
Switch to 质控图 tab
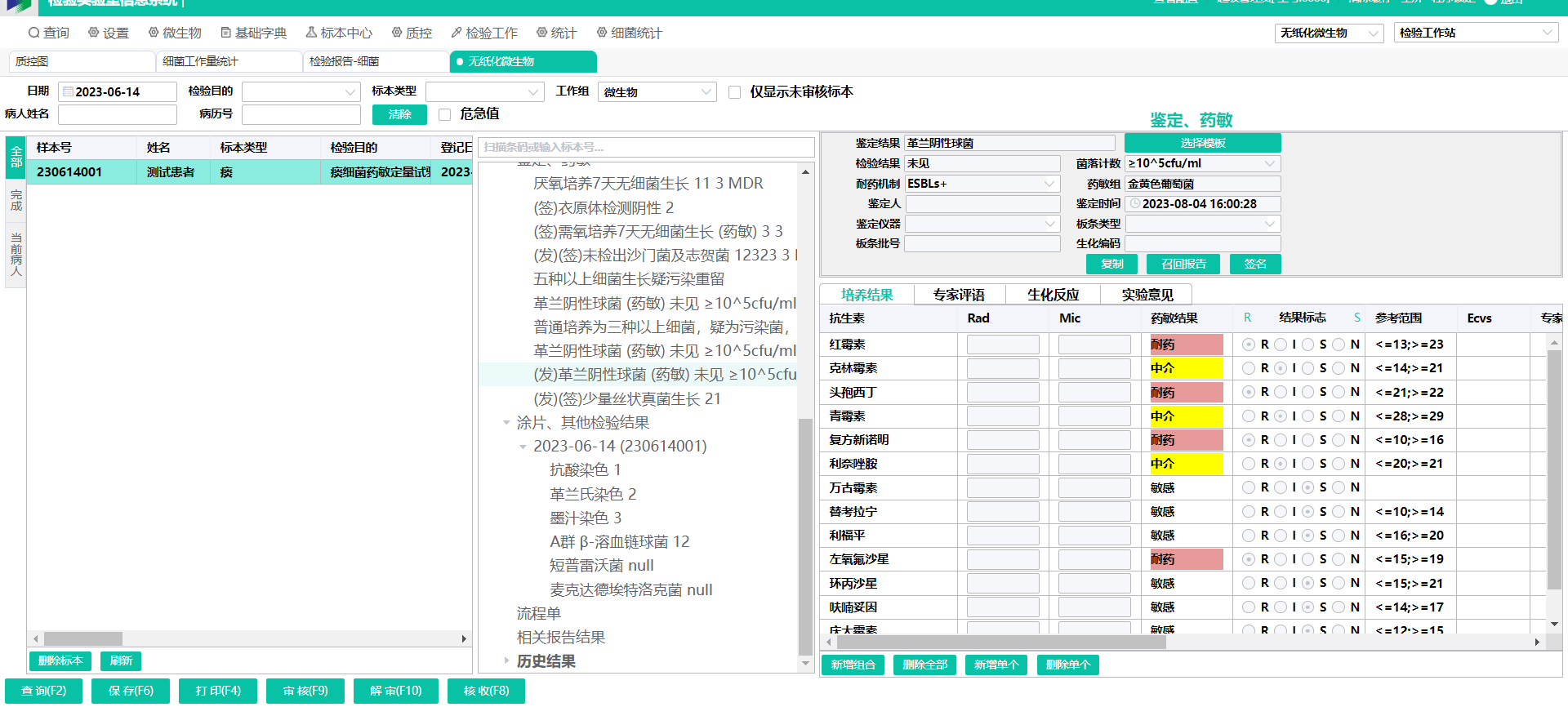(x=82, y=62)
